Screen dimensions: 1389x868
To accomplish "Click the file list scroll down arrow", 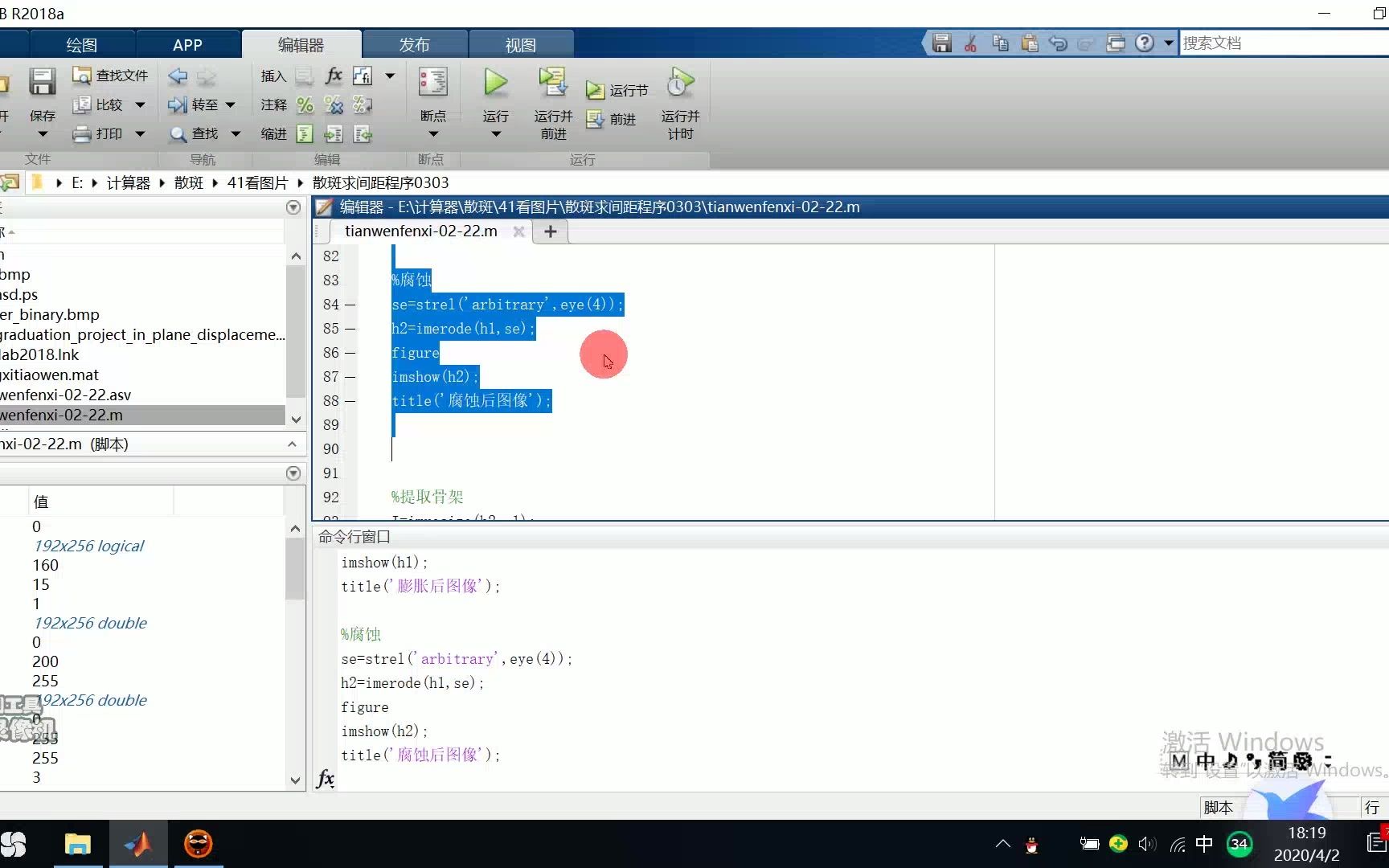I will tap(296, 420).
